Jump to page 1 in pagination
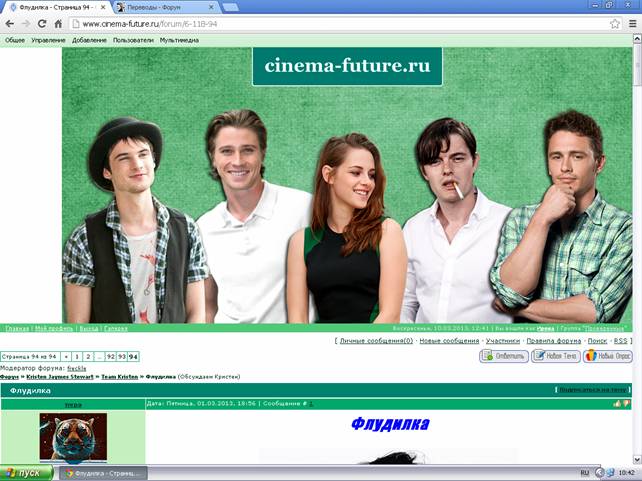This screenshot has height=481, width=642. point(77,357)
